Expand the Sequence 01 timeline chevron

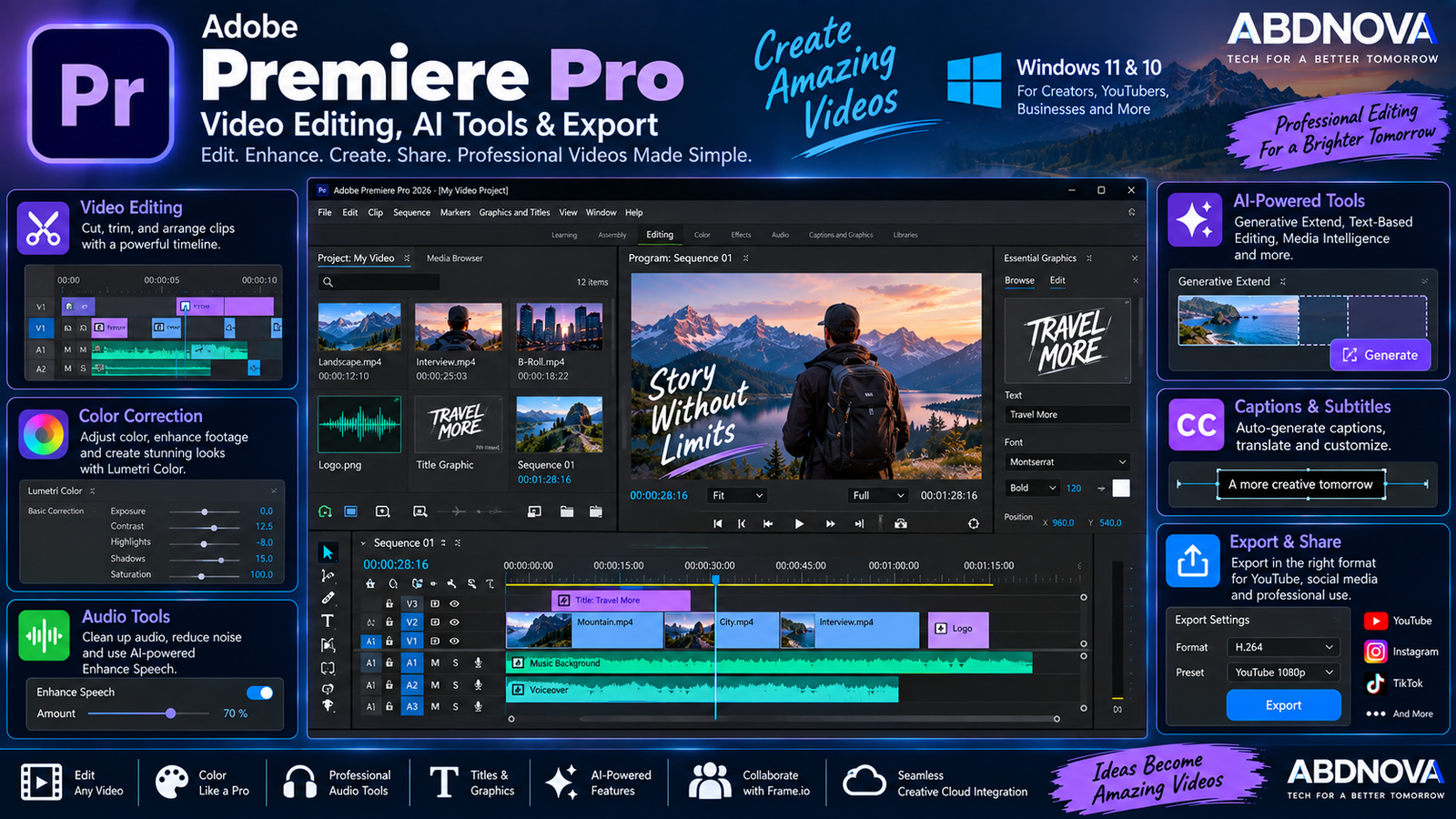[363, 543]
